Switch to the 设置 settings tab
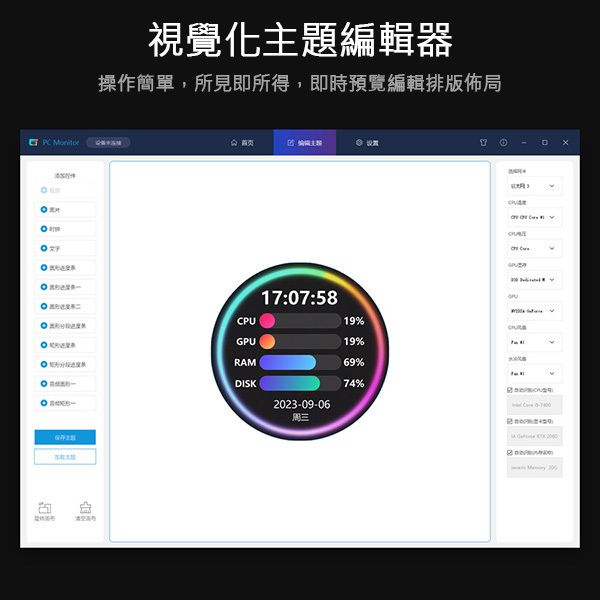Viewport: 600px width, 600px height. [x=367, y=142]
